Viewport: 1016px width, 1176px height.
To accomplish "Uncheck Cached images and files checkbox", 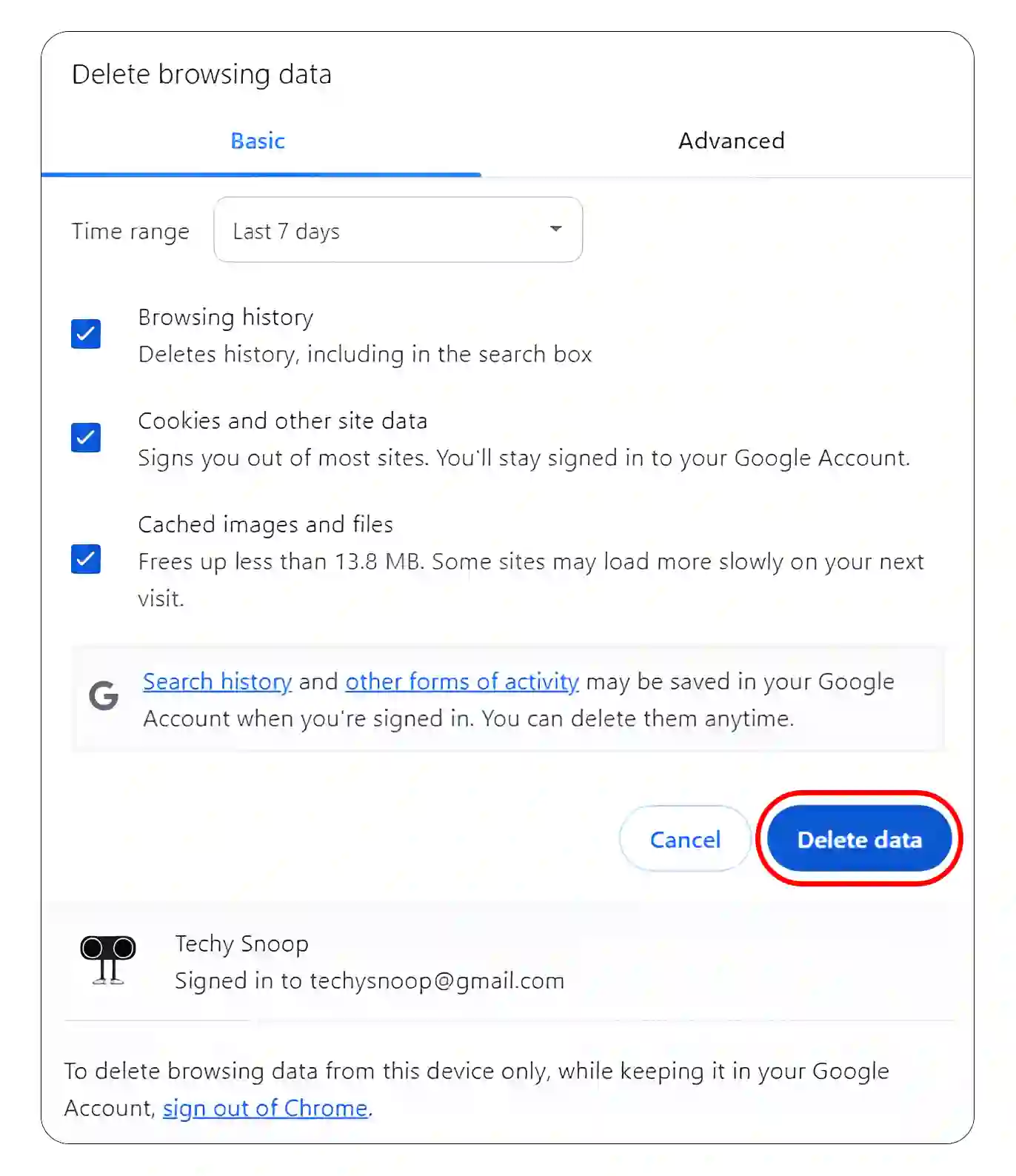I will tap(86, 559).
